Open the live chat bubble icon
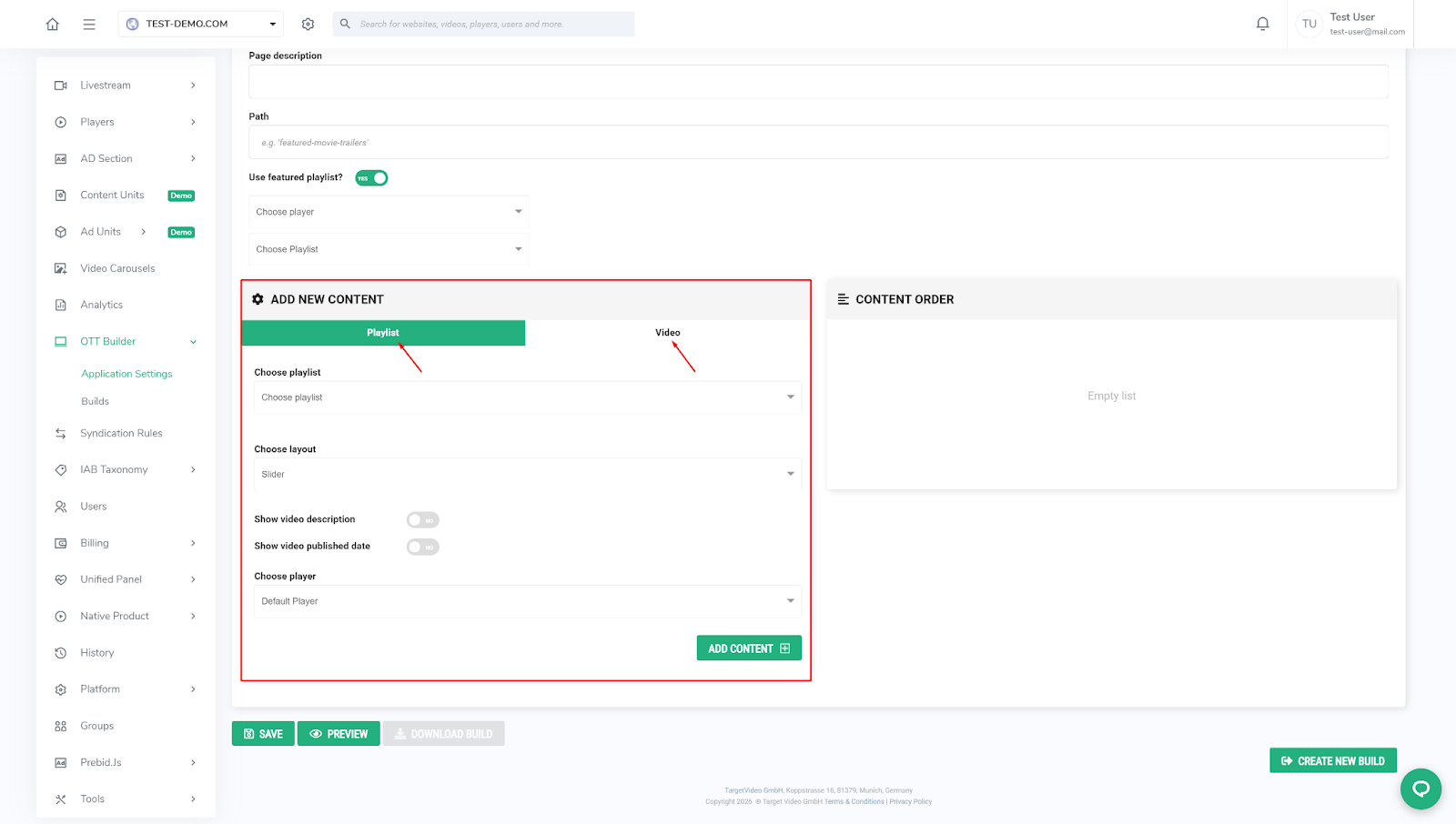 coord(1420,789)
